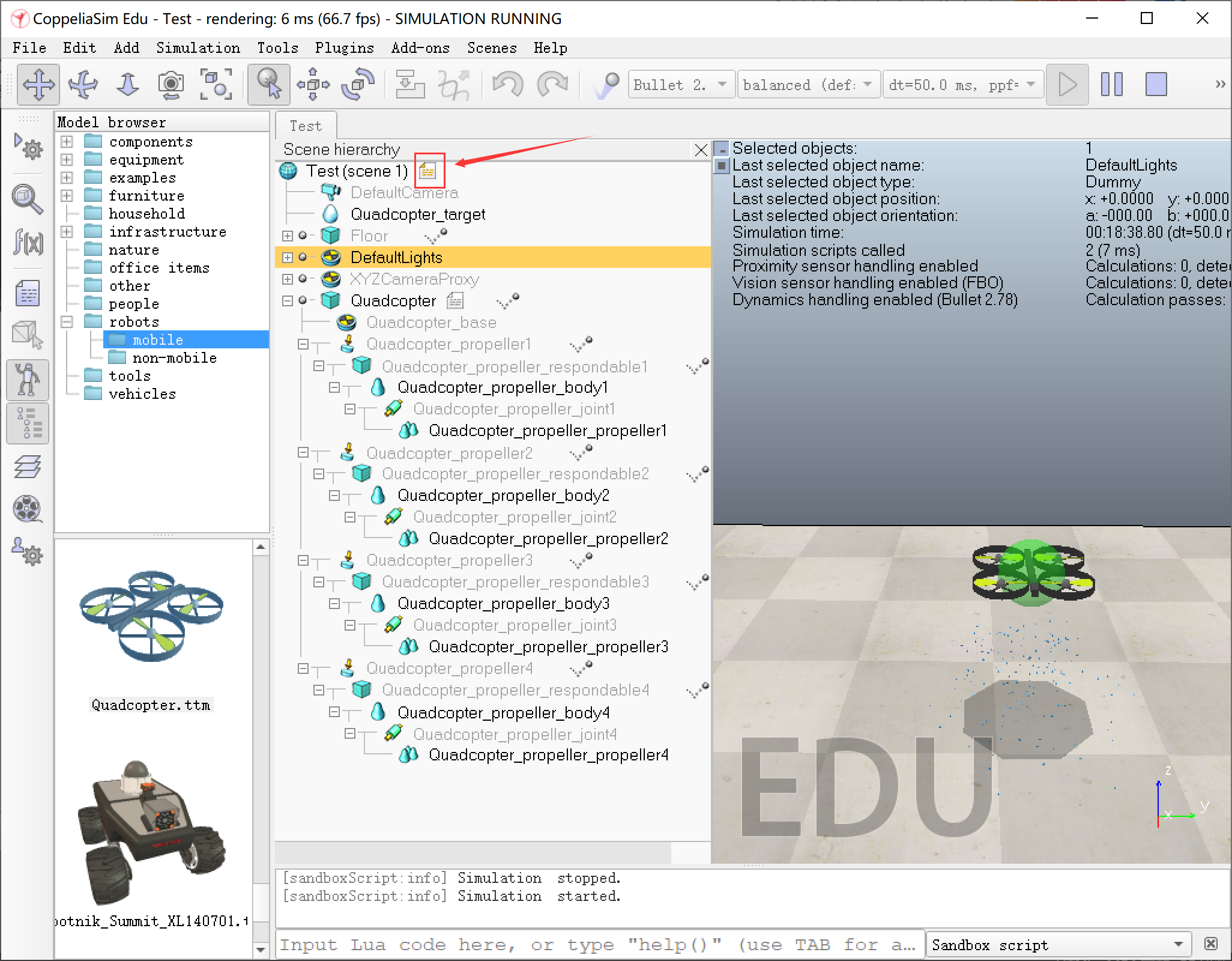1232x961 pixels.
Task: Activate object rotate tool
Action: 358,85
